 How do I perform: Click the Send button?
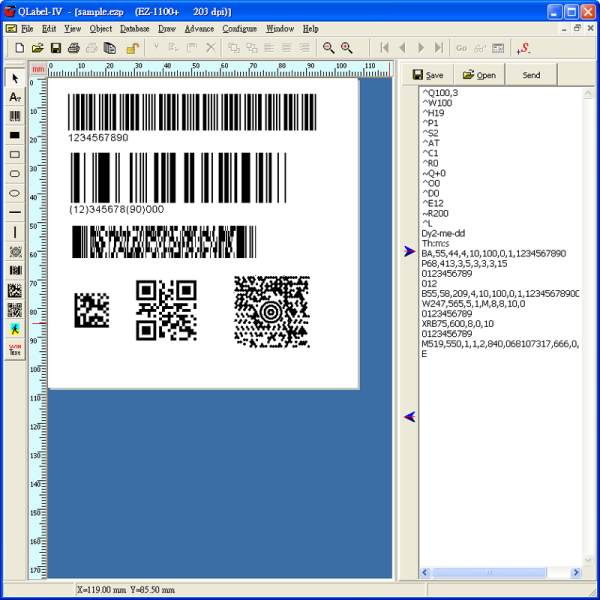click(x=531, y=75)
